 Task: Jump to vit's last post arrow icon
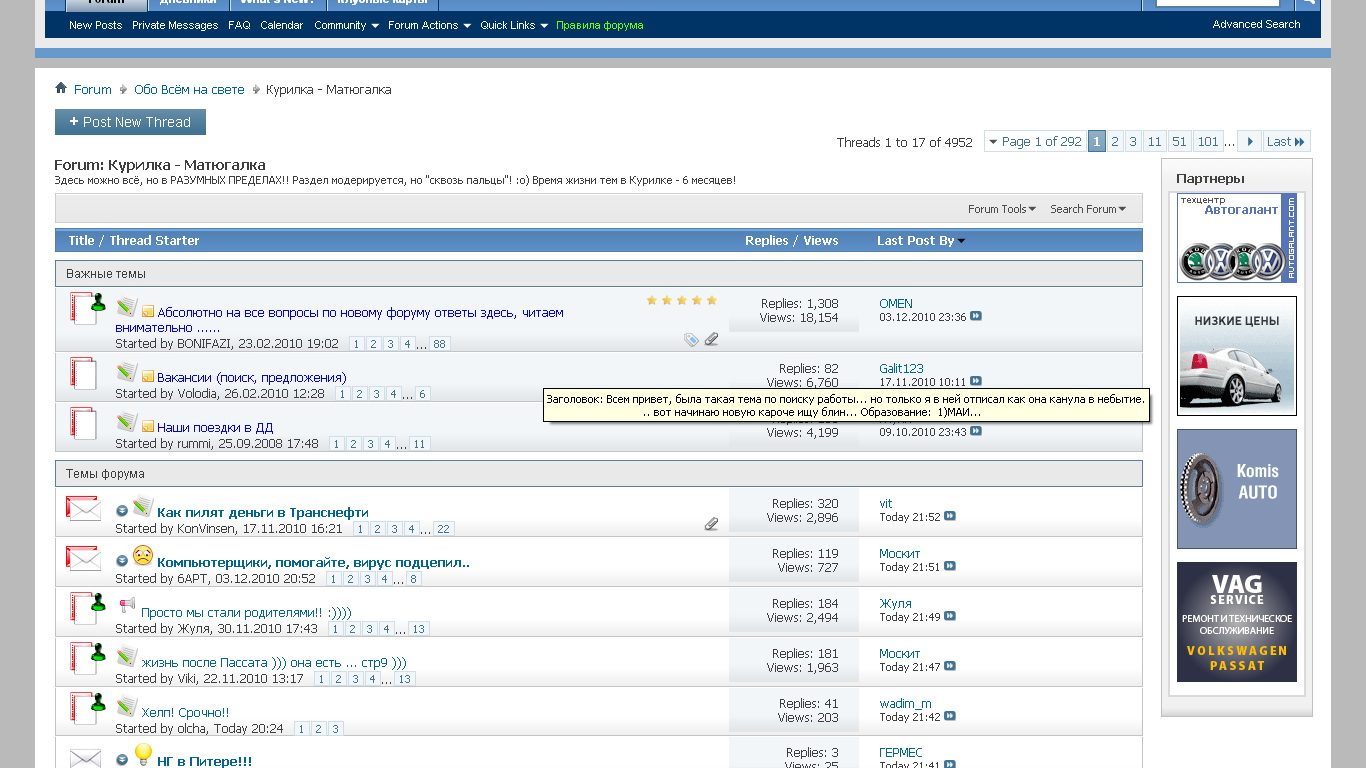tap(950, 517)
